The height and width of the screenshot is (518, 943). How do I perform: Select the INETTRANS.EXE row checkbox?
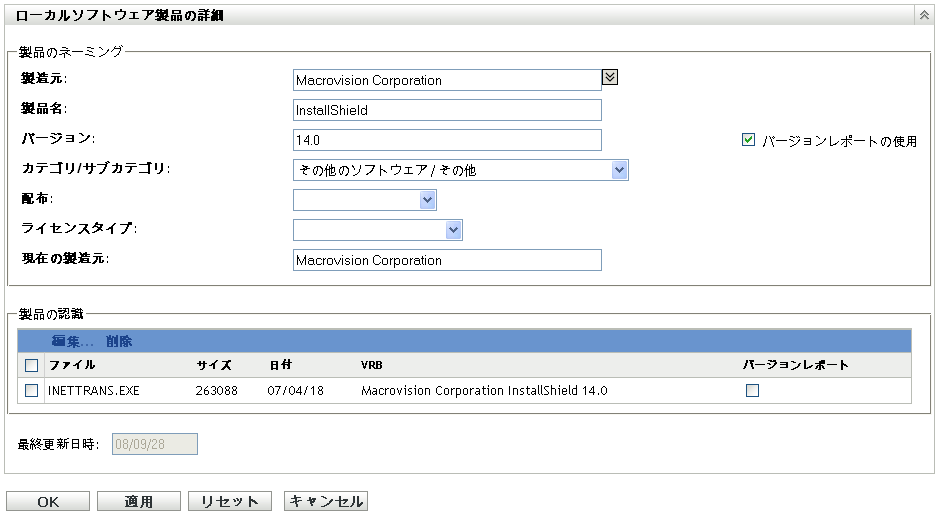pos(32,391)
